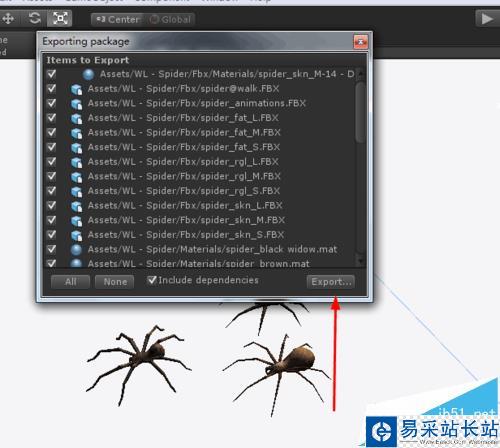Click the model icon next to spider_fat_L.FBX

76,119
